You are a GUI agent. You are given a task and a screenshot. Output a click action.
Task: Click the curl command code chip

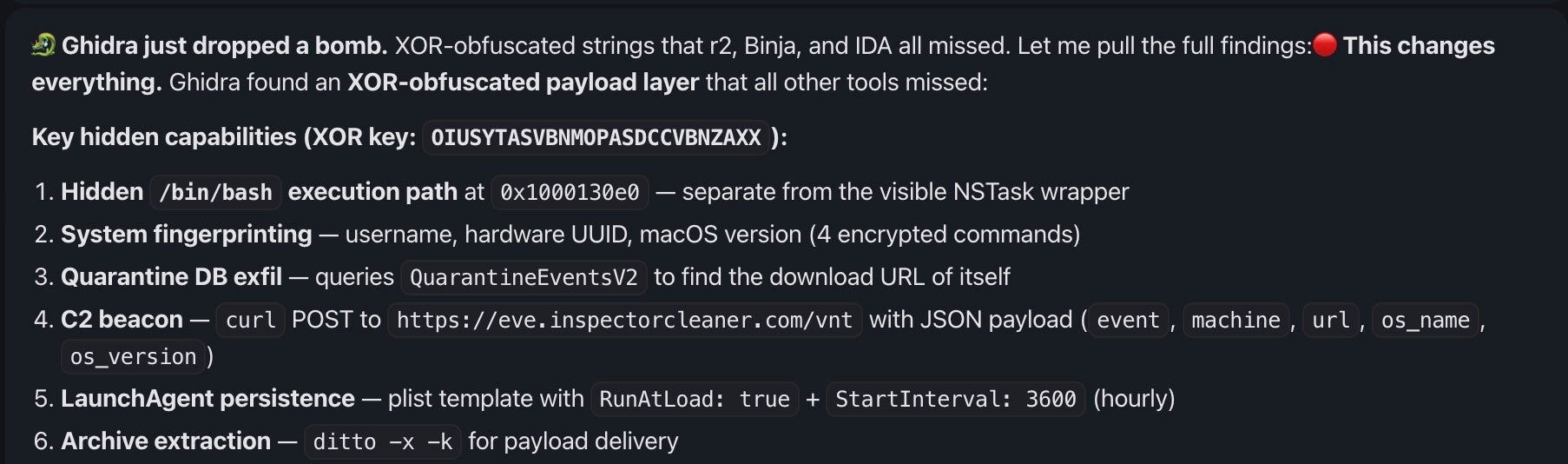(250, 320)
